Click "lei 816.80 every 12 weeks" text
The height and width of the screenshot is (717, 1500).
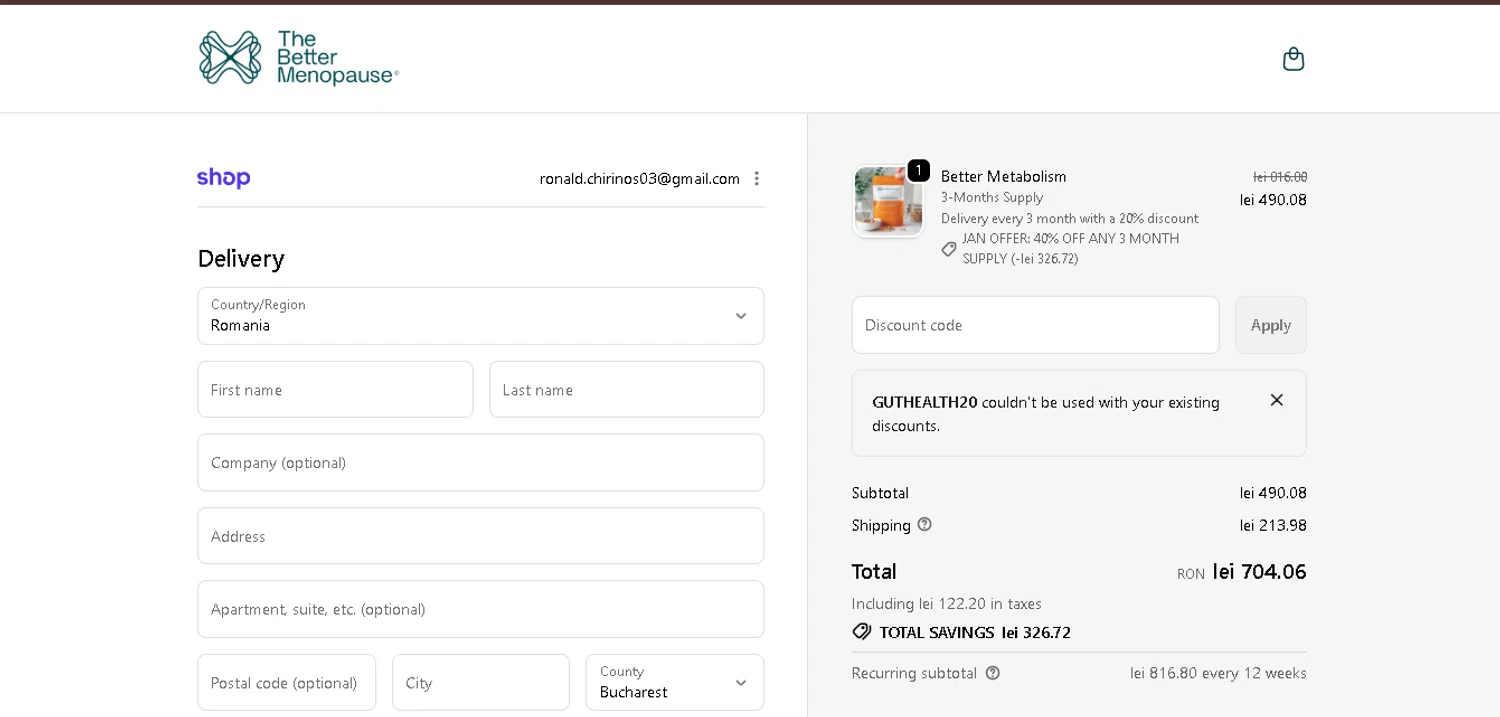coord(1218,673)
